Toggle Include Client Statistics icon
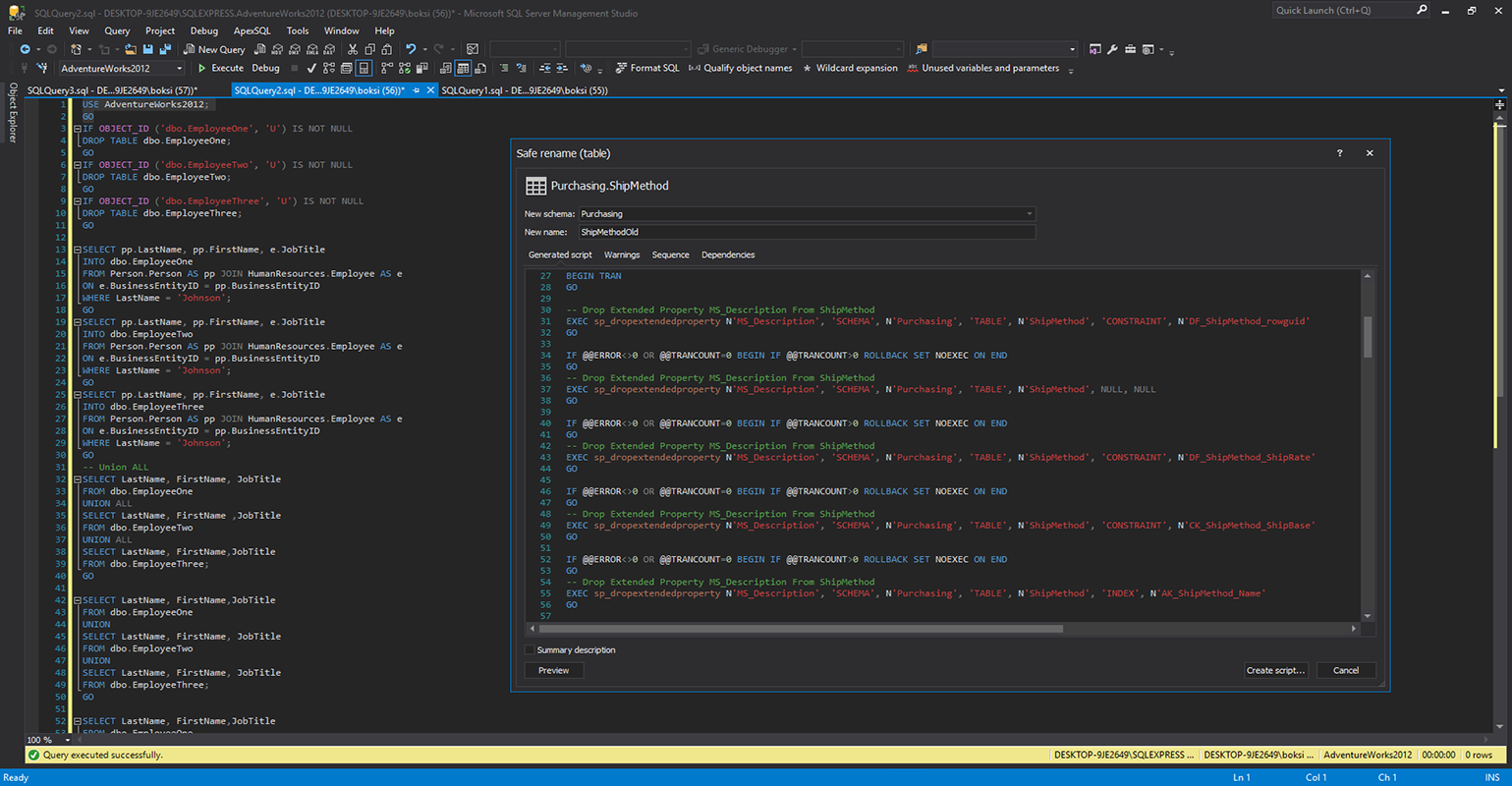Image resolution: width=1512 pixels, height=786 pixels. click(x=422, y=69)
